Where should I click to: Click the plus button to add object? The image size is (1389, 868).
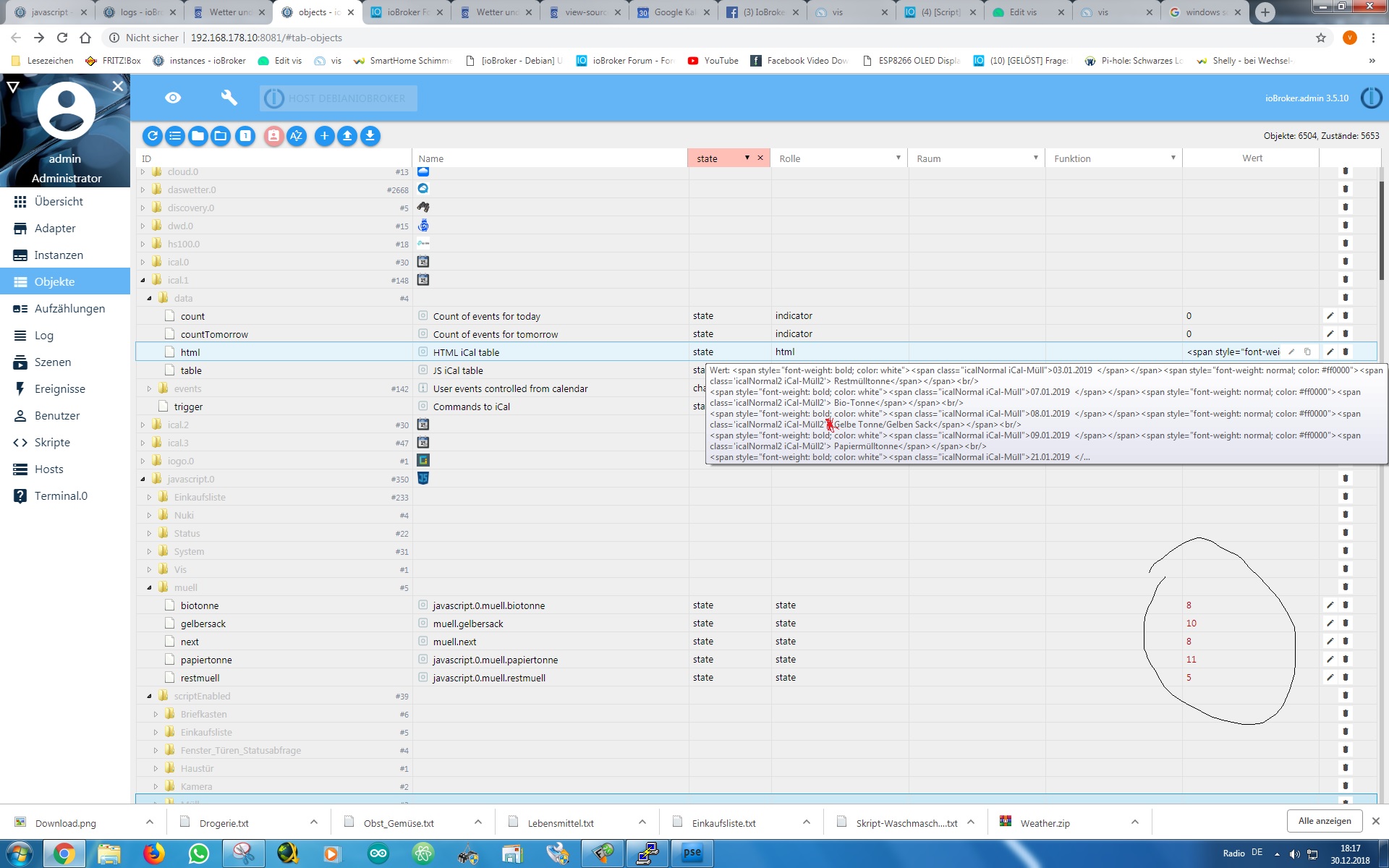coord(324,135)
